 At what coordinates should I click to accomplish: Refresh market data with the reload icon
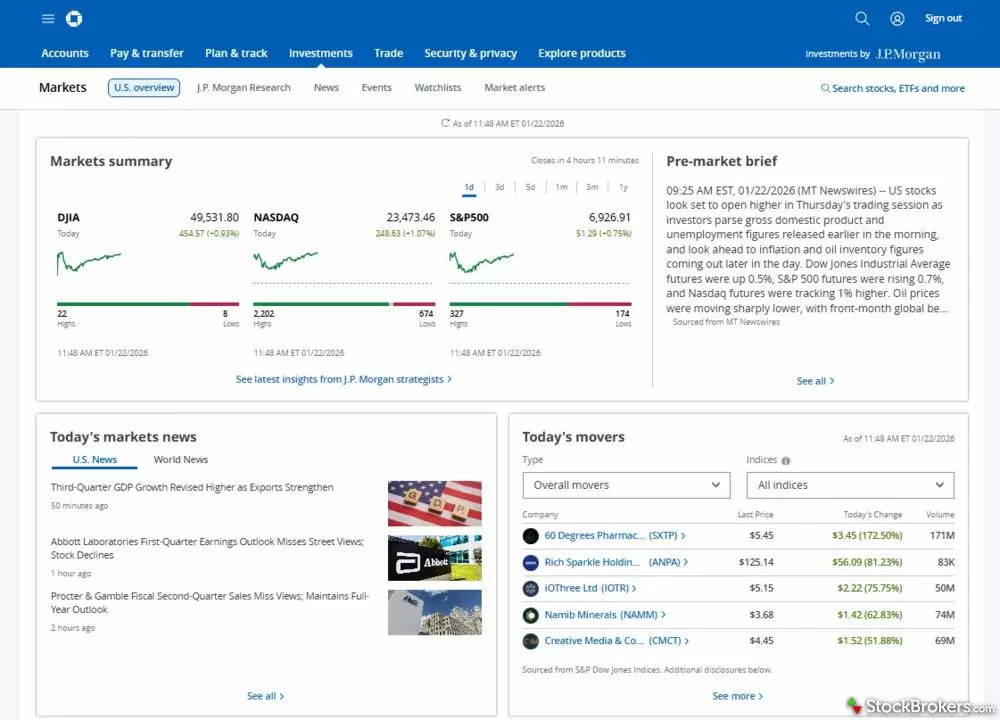coord(443,122)
